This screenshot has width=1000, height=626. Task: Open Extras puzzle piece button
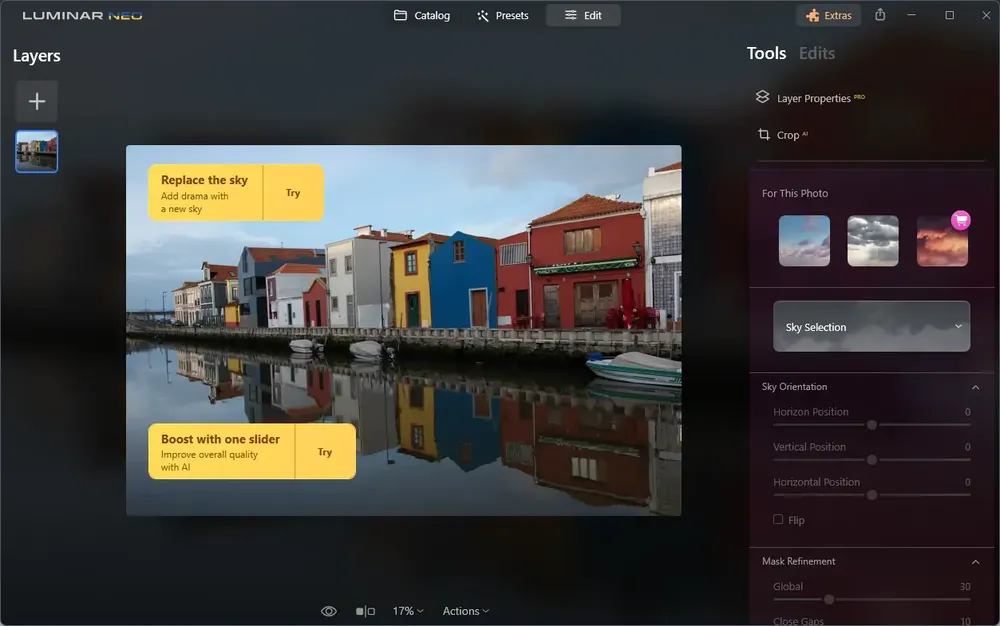[828, 15]
